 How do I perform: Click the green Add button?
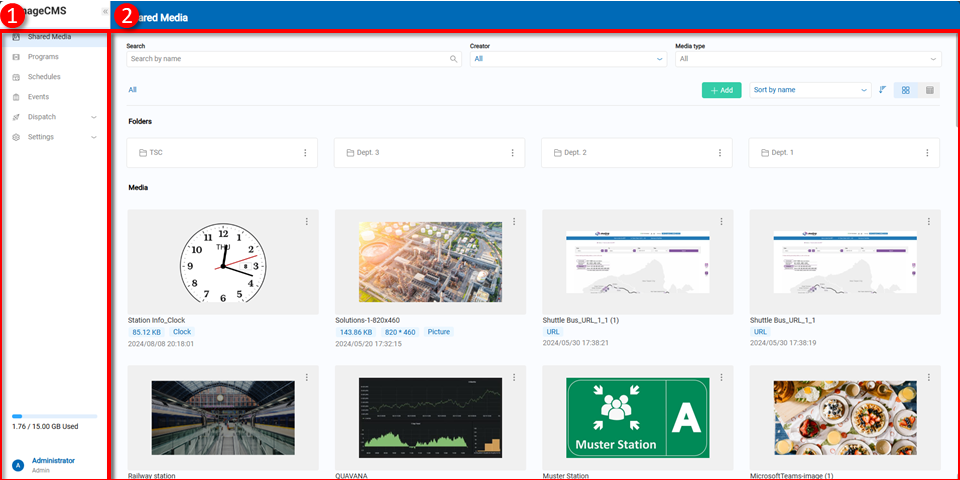721,90
